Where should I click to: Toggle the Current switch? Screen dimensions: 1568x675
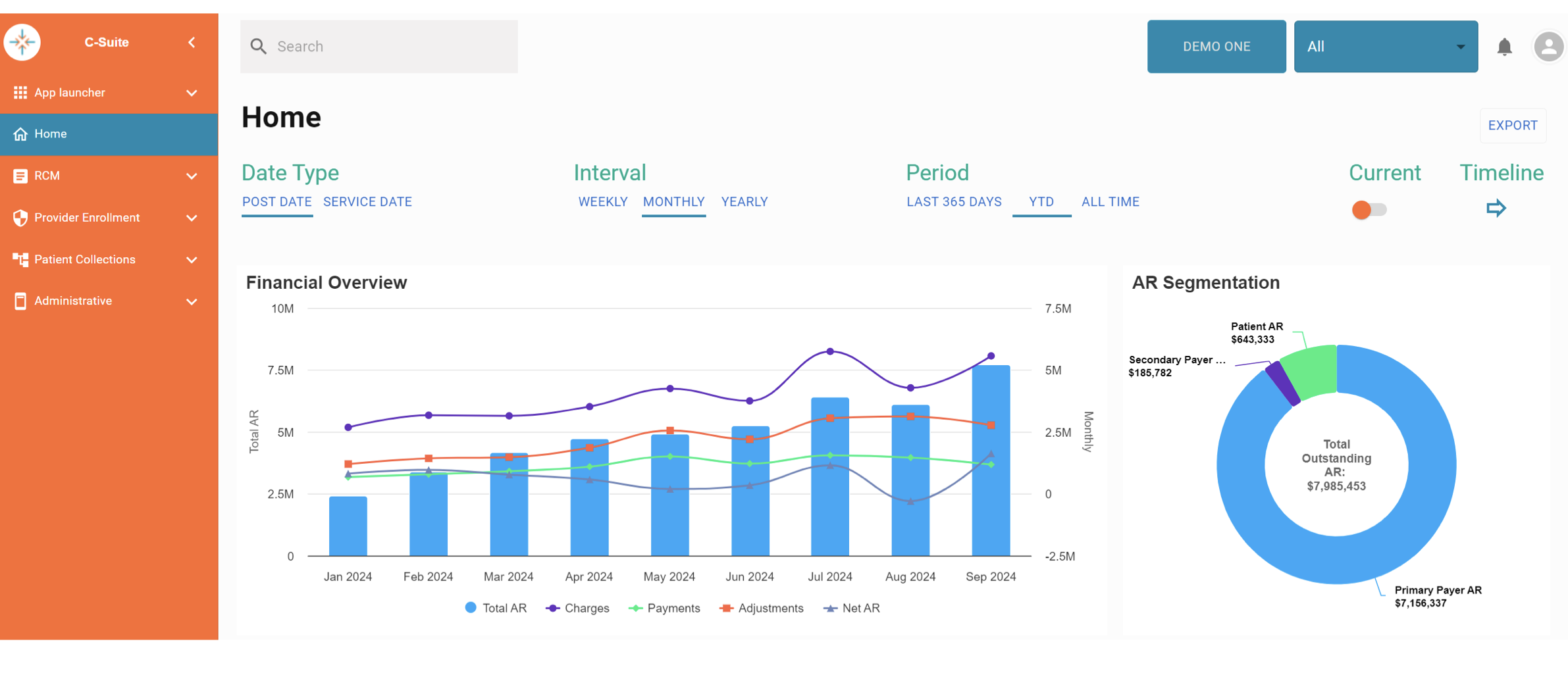click(1369, 210)
